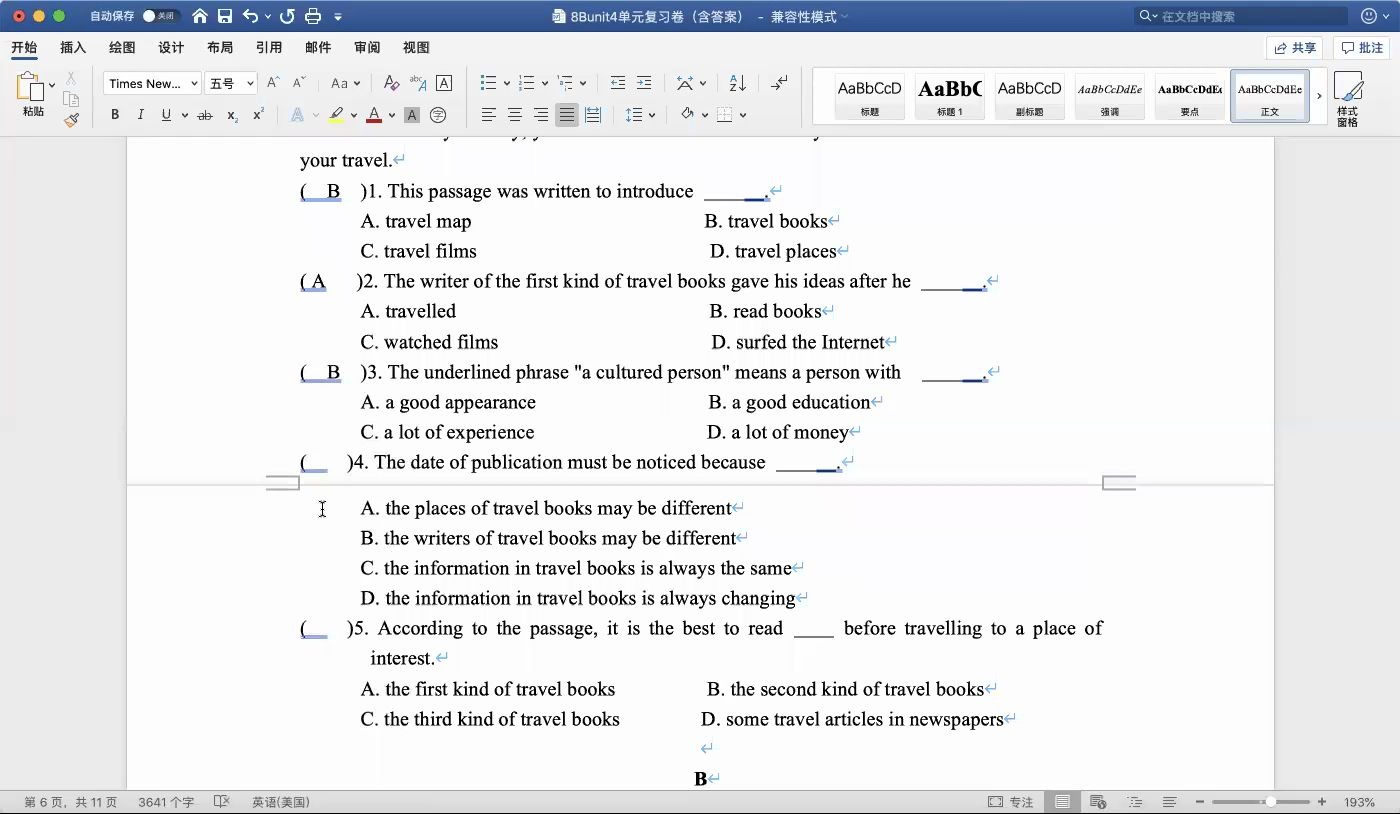The width and height of the screenshot is (1400, 814).
Task: Expand the bullet list dropdown arrow
Action: coord(507,84)
